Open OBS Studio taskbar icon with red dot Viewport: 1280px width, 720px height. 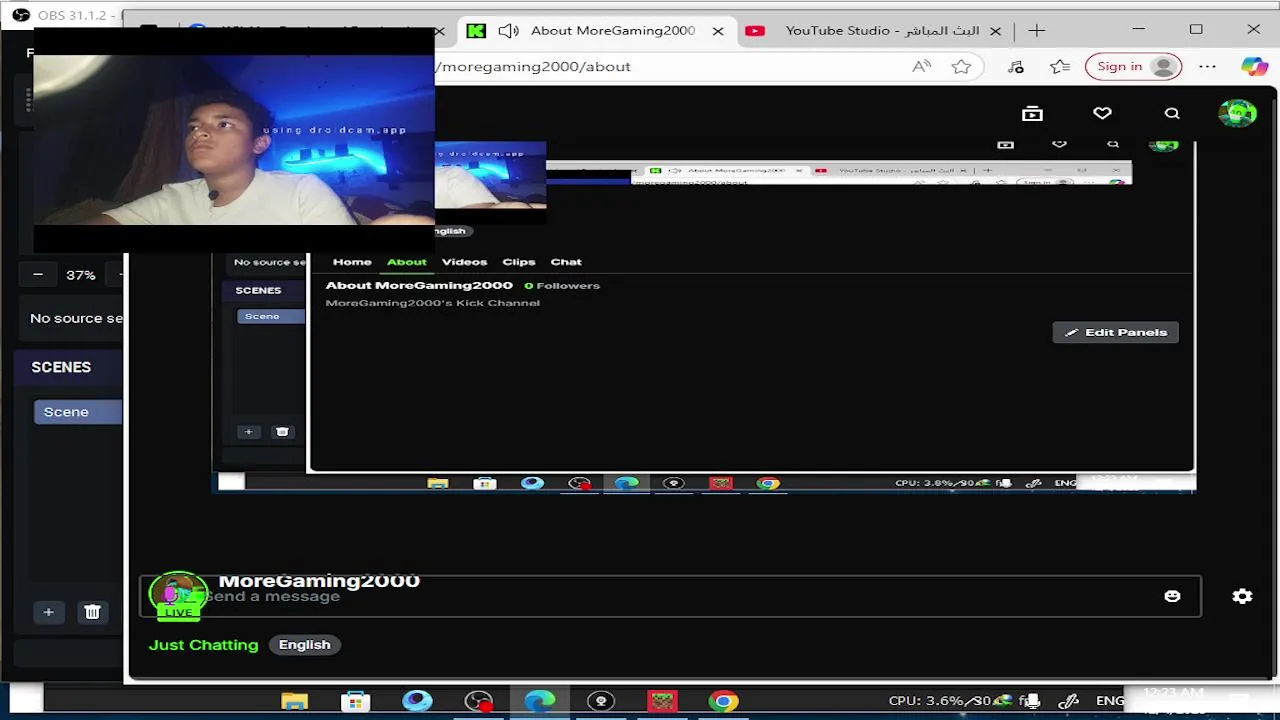tap(479, 701)
